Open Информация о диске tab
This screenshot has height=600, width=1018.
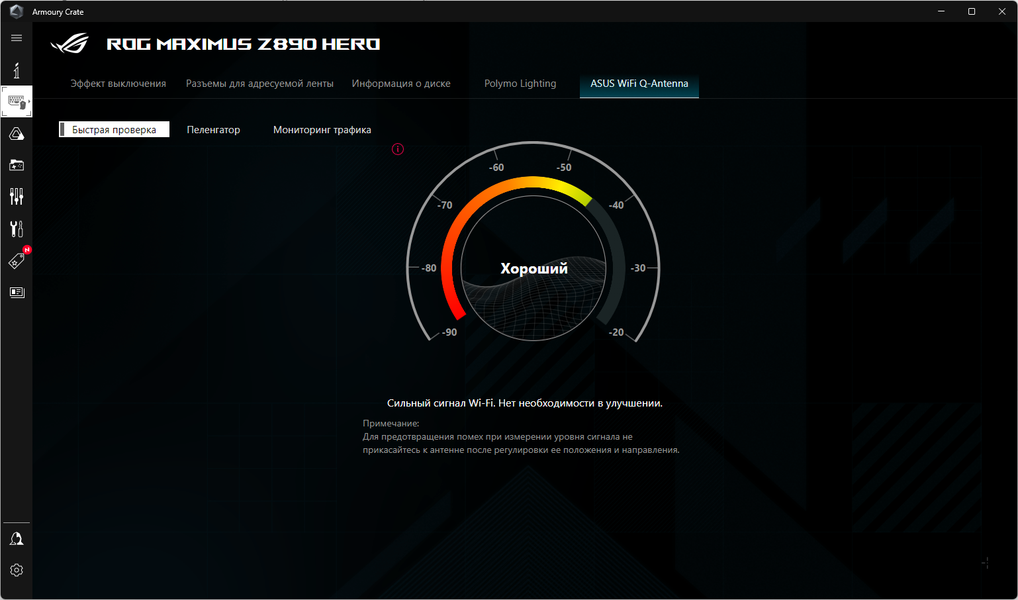click(401, 84)
